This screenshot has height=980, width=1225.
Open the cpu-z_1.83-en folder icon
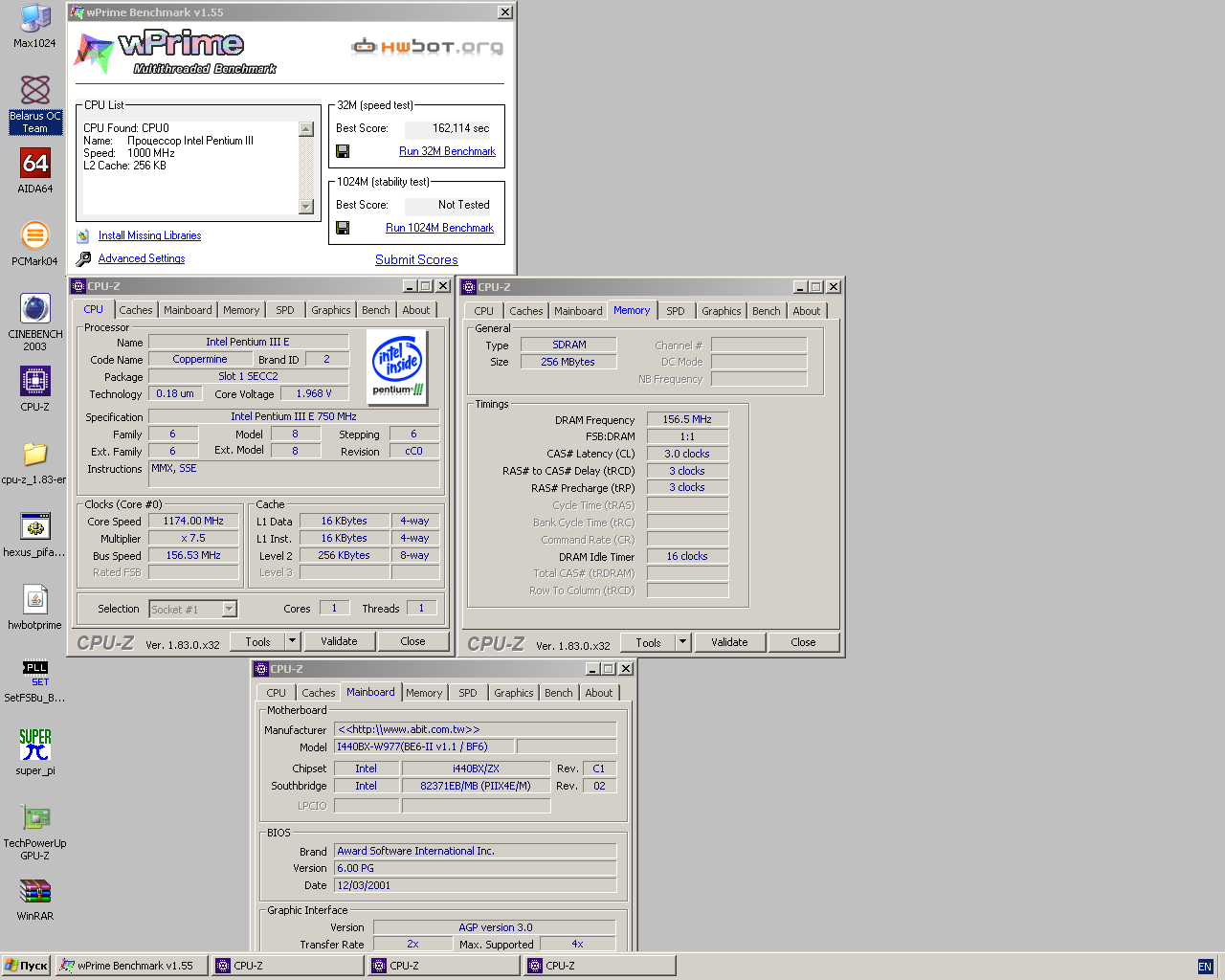click(34, 461)
